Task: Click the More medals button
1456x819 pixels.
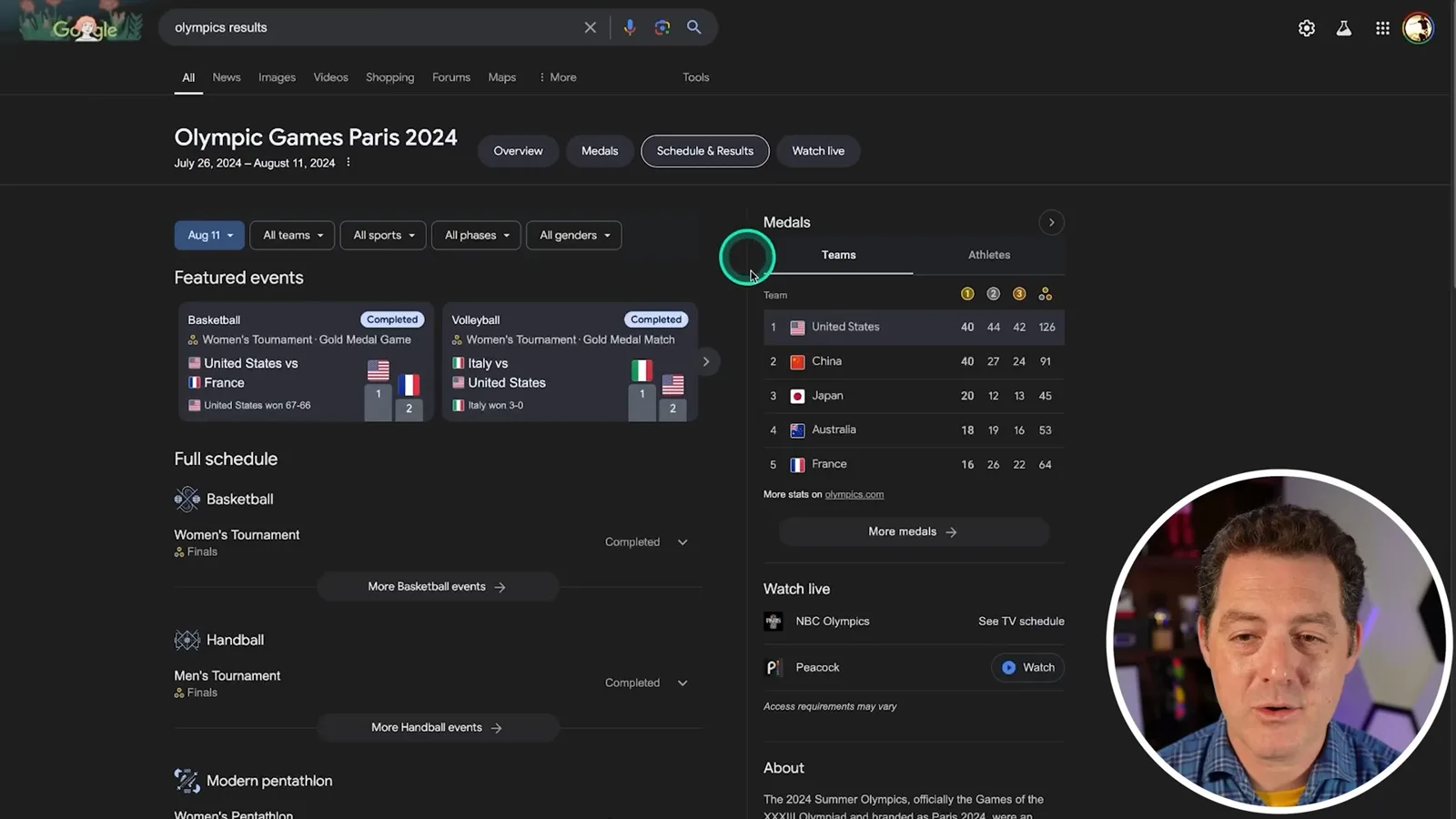Action: tap(914, 531)
